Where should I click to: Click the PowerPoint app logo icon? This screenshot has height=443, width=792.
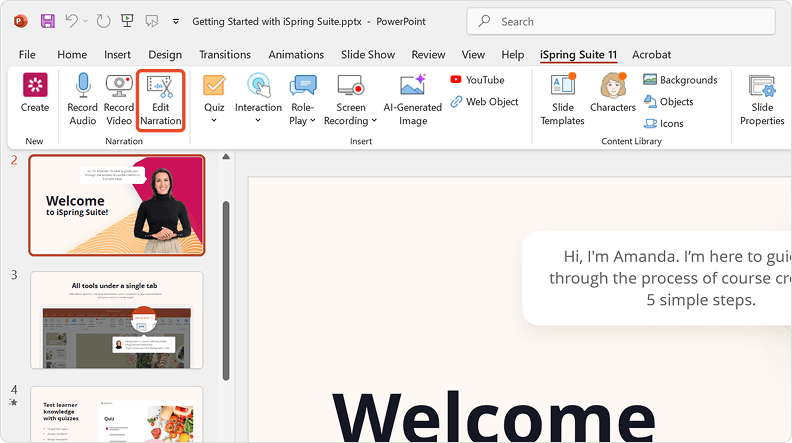[x=20, y=21]
